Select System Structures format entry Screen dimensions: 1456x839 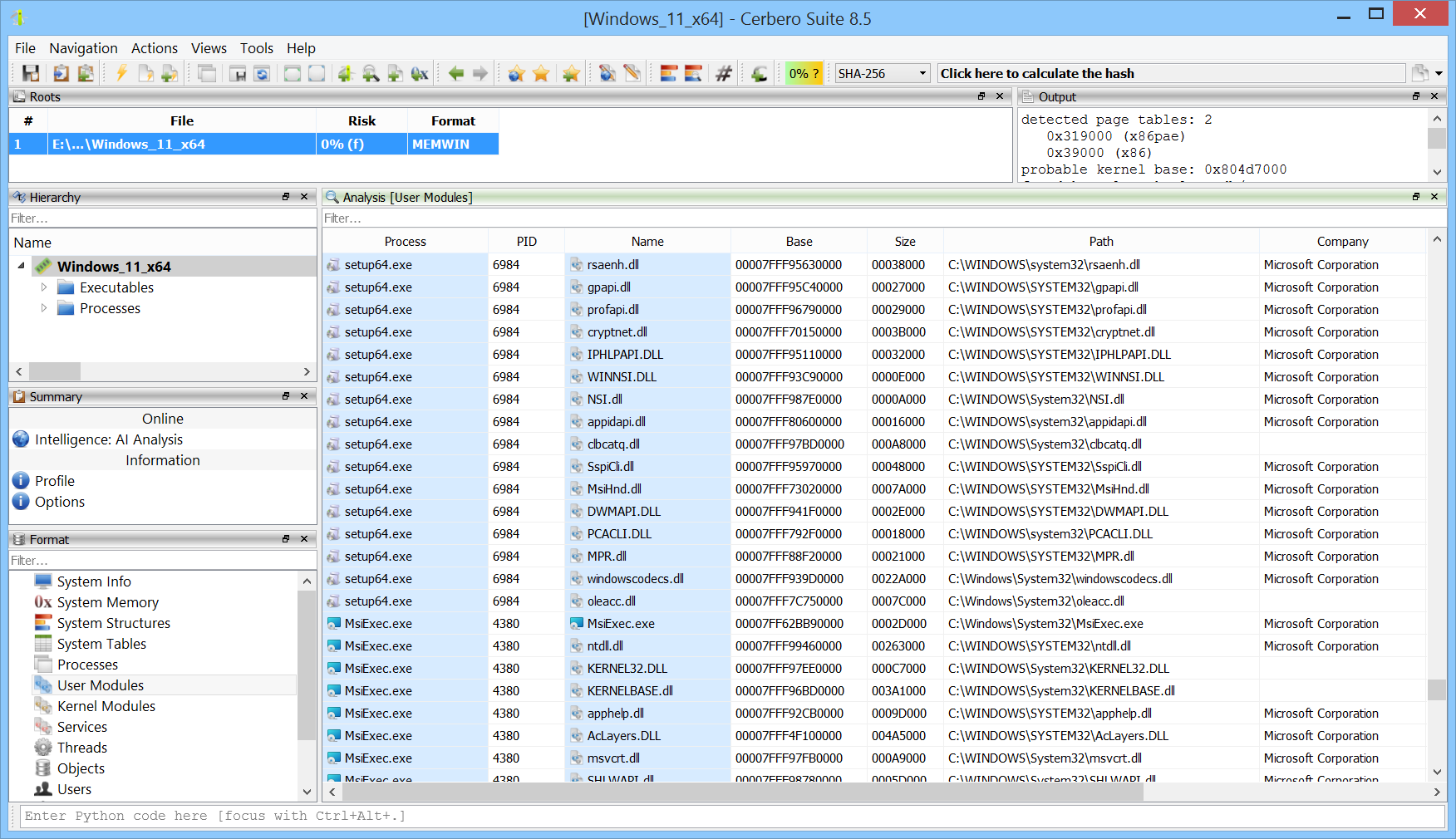pos(113,623)
